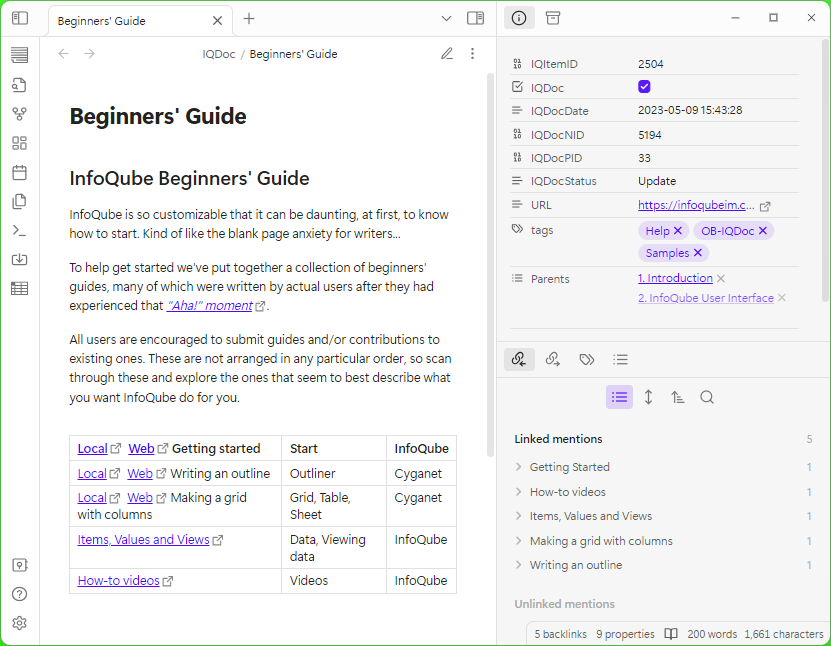Screen dimensions: 831x646
Task: Open settings with the gear icon
Action: (x=20, y=623)
